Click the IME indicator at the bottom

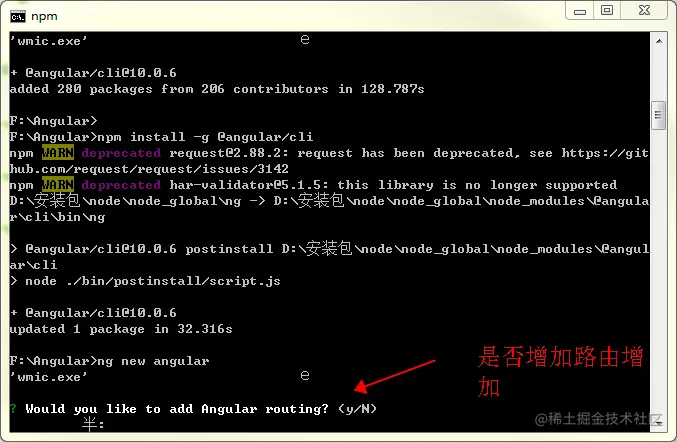pyautogui.click(x=93, y=424)
